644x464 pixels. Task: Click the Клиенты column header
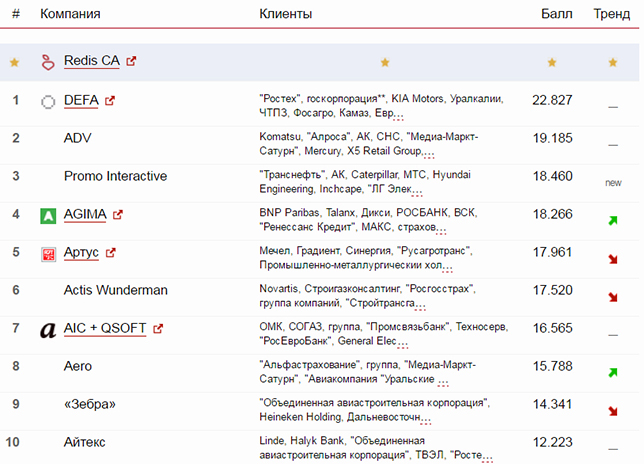pos(285,14)
